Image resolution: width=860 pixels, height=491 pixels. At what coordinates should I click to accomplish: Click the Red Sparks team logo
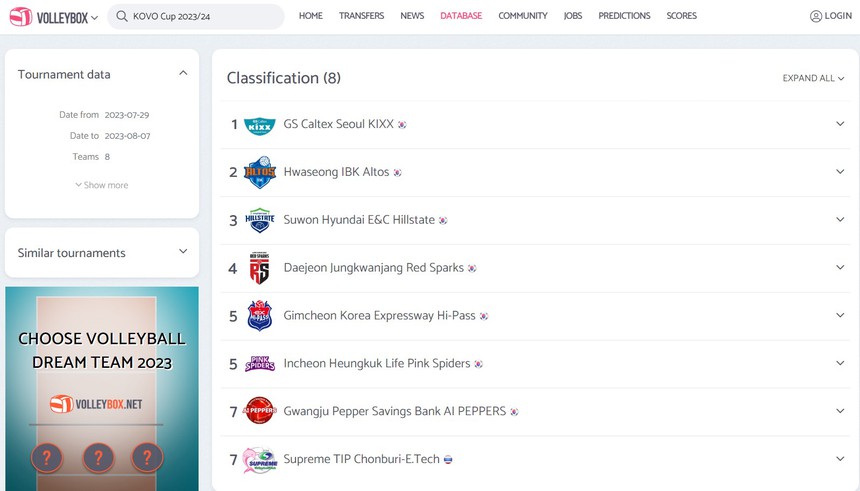[x=260, y=268]
